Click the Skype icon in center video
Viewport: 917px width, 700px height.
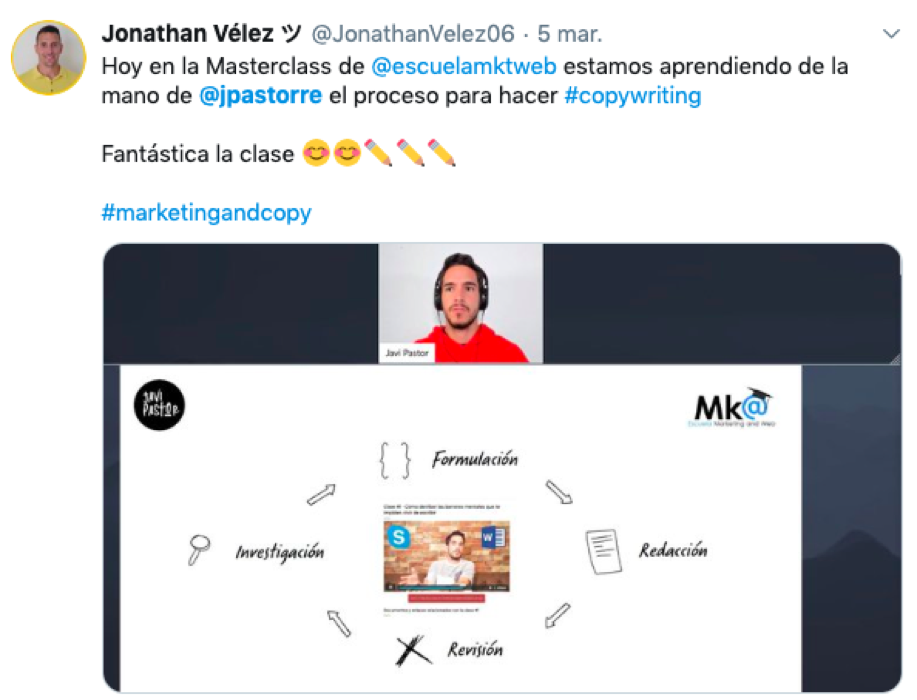coord(399,536)
